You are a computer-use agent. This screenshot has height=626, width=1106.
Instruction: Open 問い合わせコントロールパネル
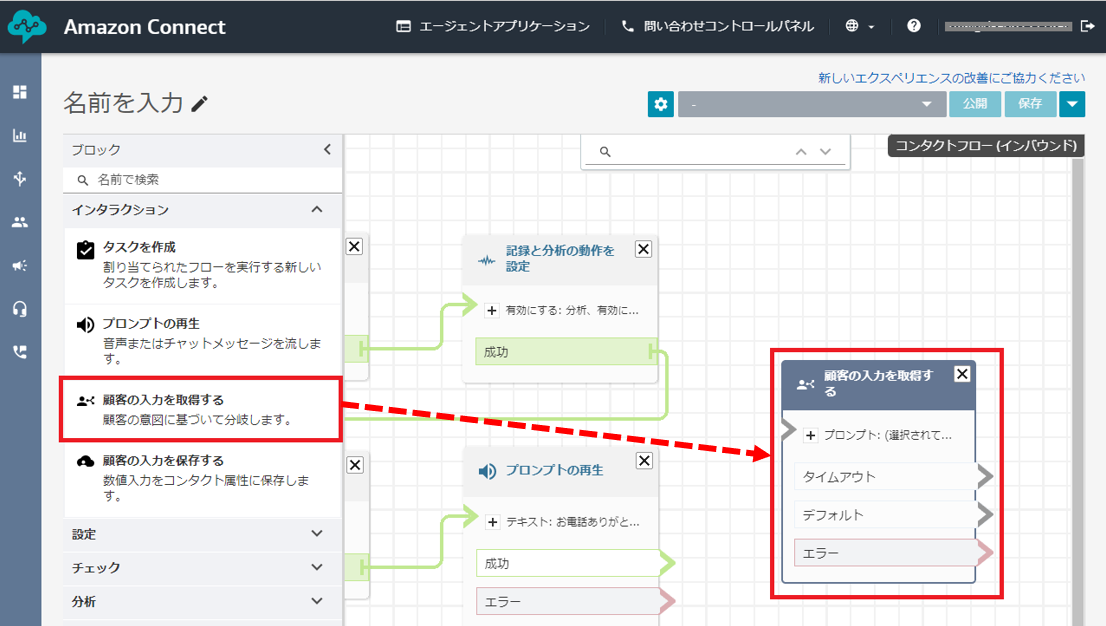click(717, 26)
